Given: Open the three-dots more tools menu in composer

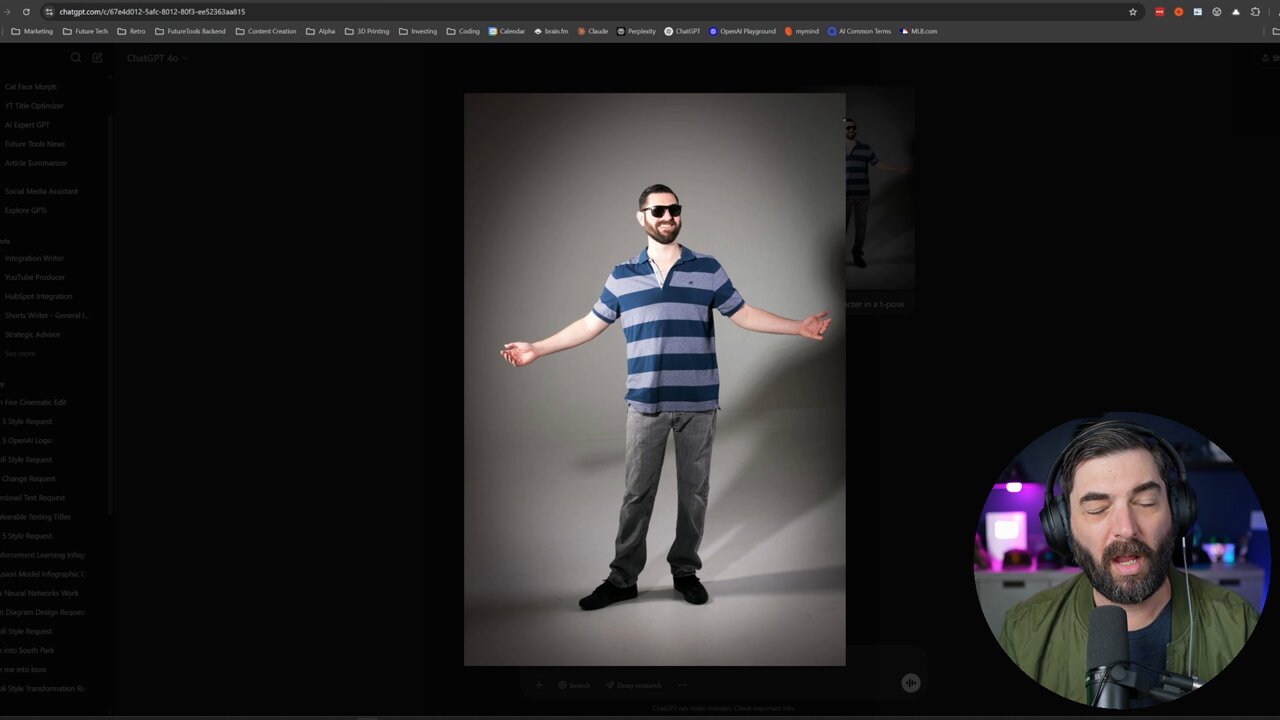Looking at the screenshot, I should click(x=682, y=685).
